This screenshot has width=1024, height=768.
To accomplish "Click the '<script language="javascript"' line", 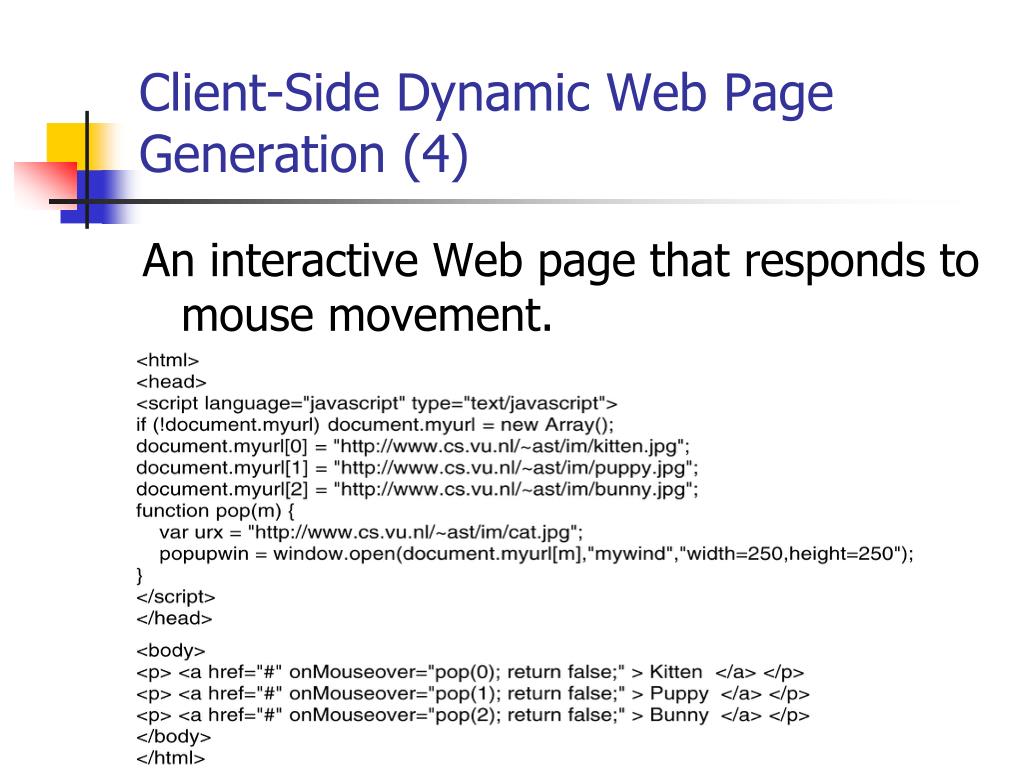I will click(x=377, y=404).
